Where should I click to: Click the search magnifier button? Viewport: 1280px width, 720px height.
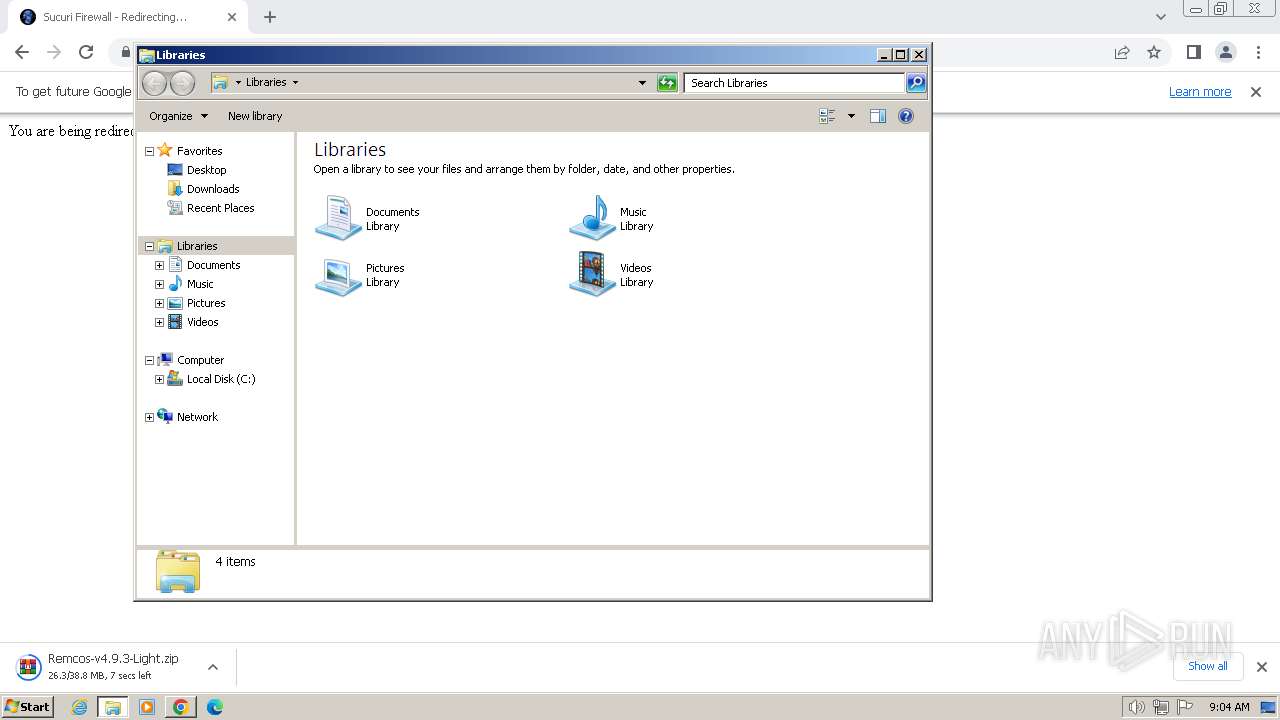pos(916,83)
